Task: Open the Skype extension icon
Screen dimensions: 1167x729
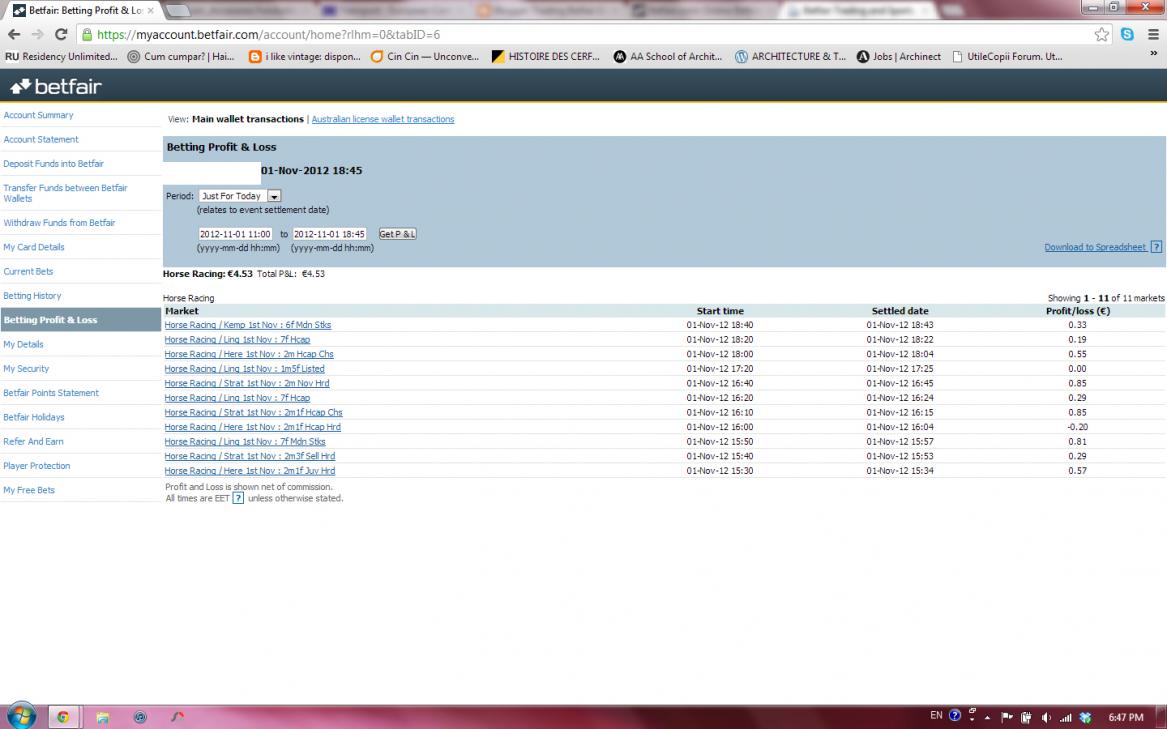Action: pyautogui.click(x=1128, y=34)
